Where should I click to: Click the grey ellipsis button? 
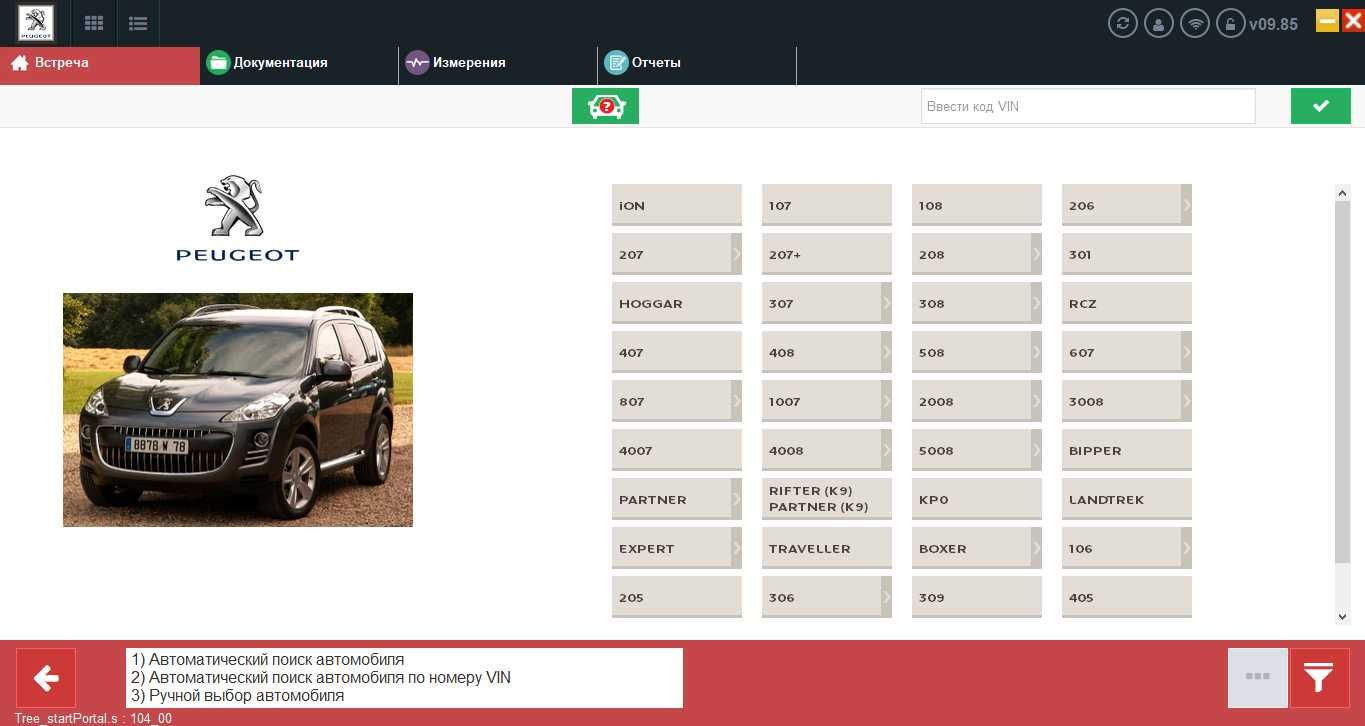point(1257,678)
